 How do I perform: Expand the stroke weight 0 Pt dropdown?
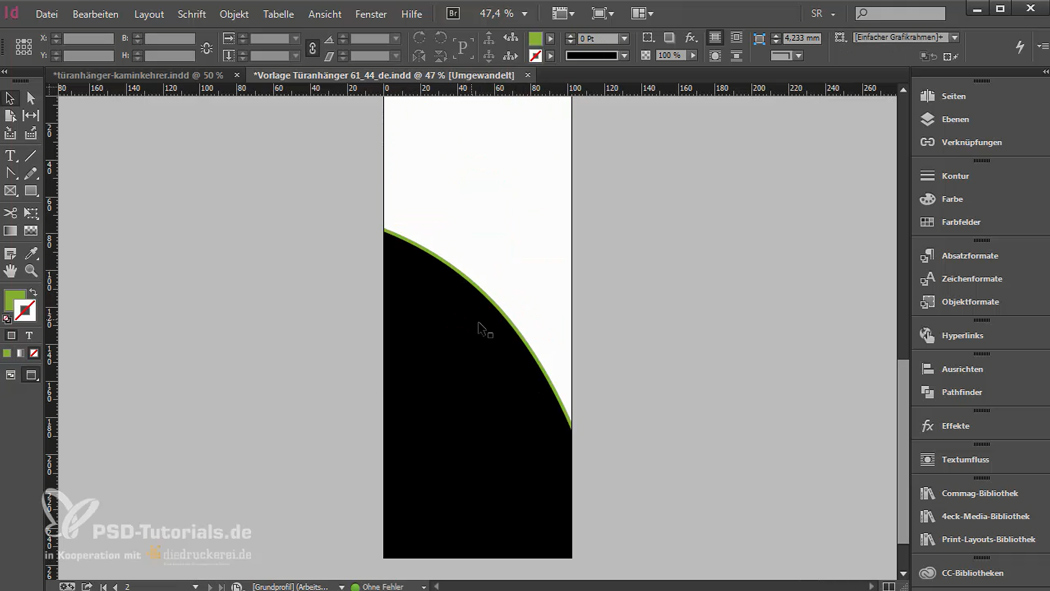point(624,39)
